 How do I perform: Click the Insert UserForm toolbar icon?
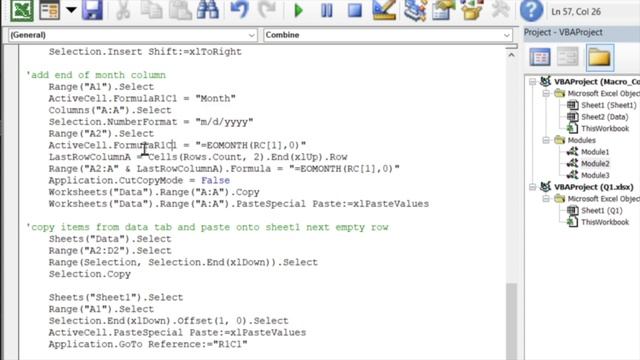click(x=49, y=10)
